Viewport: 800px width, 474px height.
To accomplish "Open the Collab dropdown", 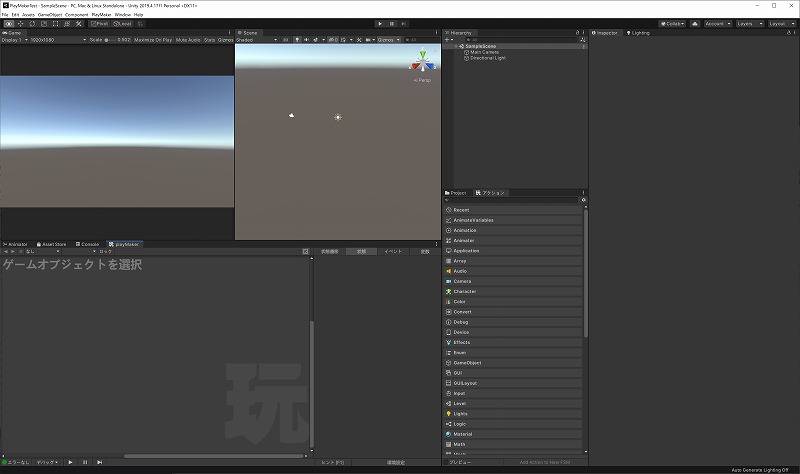I will pos(672,23).
